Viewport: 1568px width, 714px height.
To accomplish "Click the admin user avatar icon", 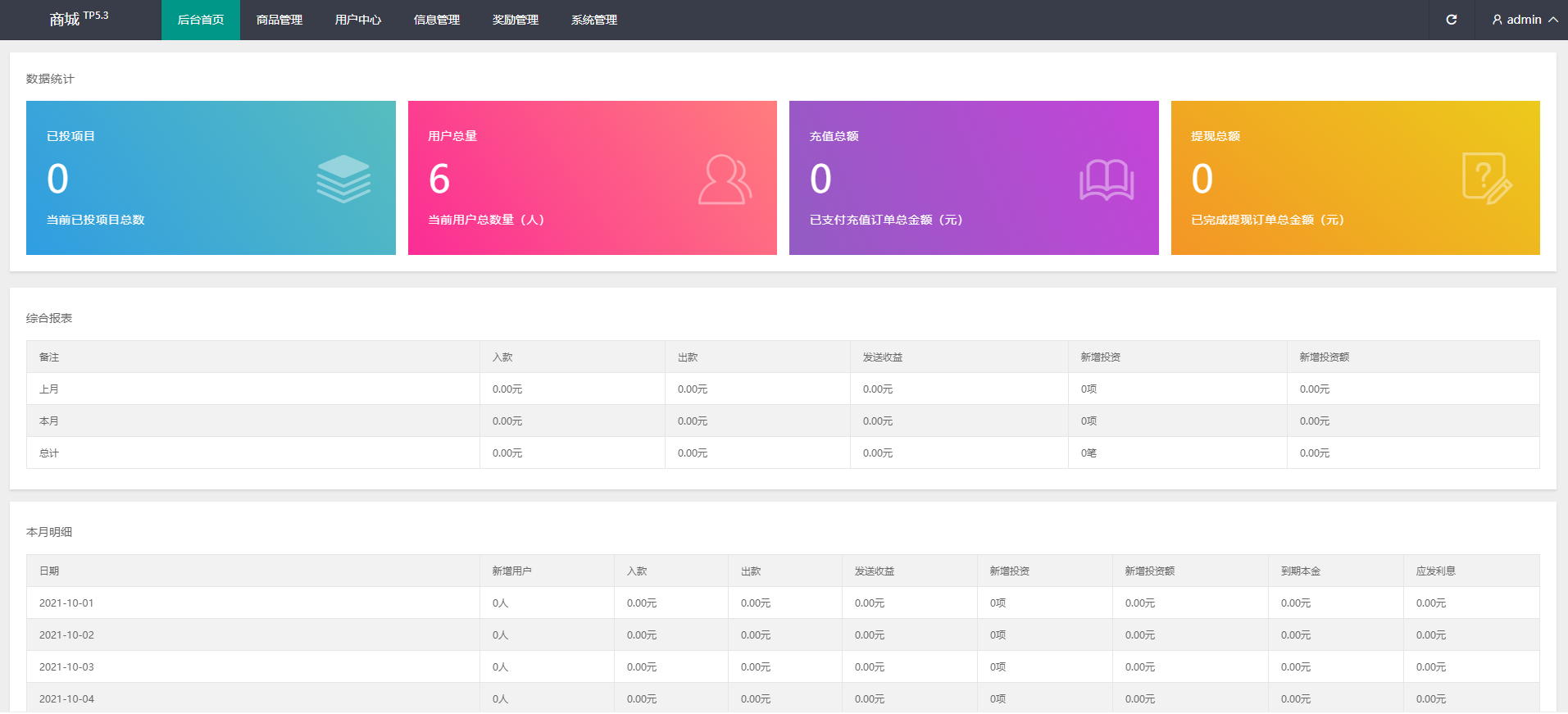I will 1497,20.
